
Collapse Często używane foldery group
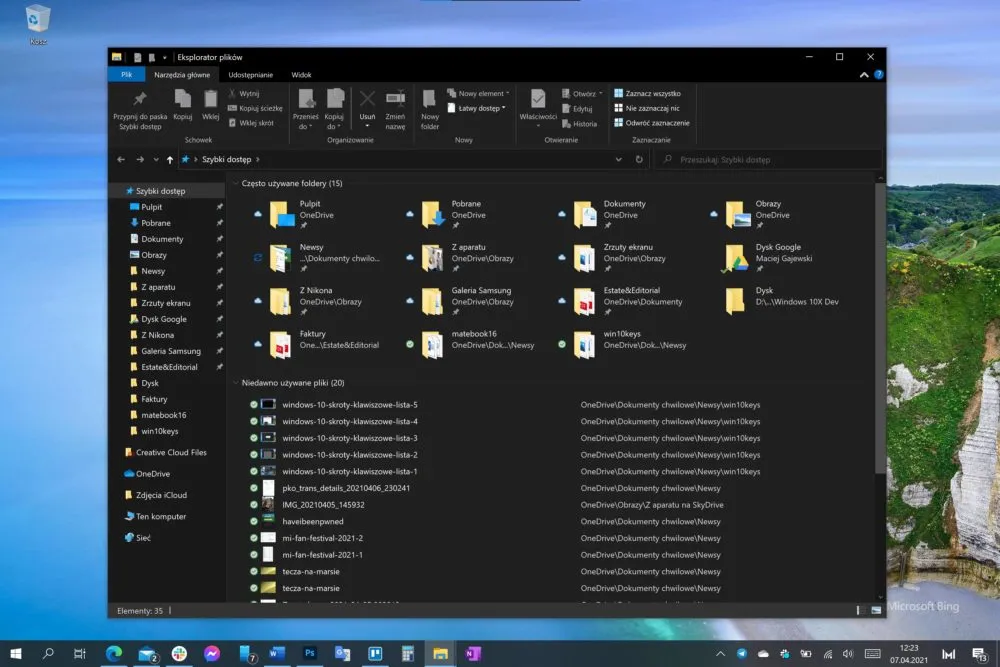[235, 184]
